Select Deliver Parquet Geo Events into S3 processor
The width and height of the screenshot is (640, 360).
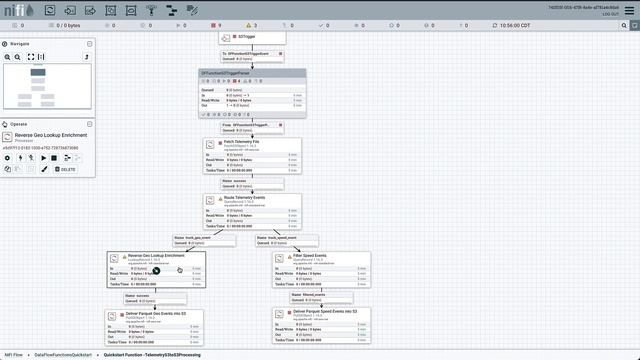click(x=154, y=328)
